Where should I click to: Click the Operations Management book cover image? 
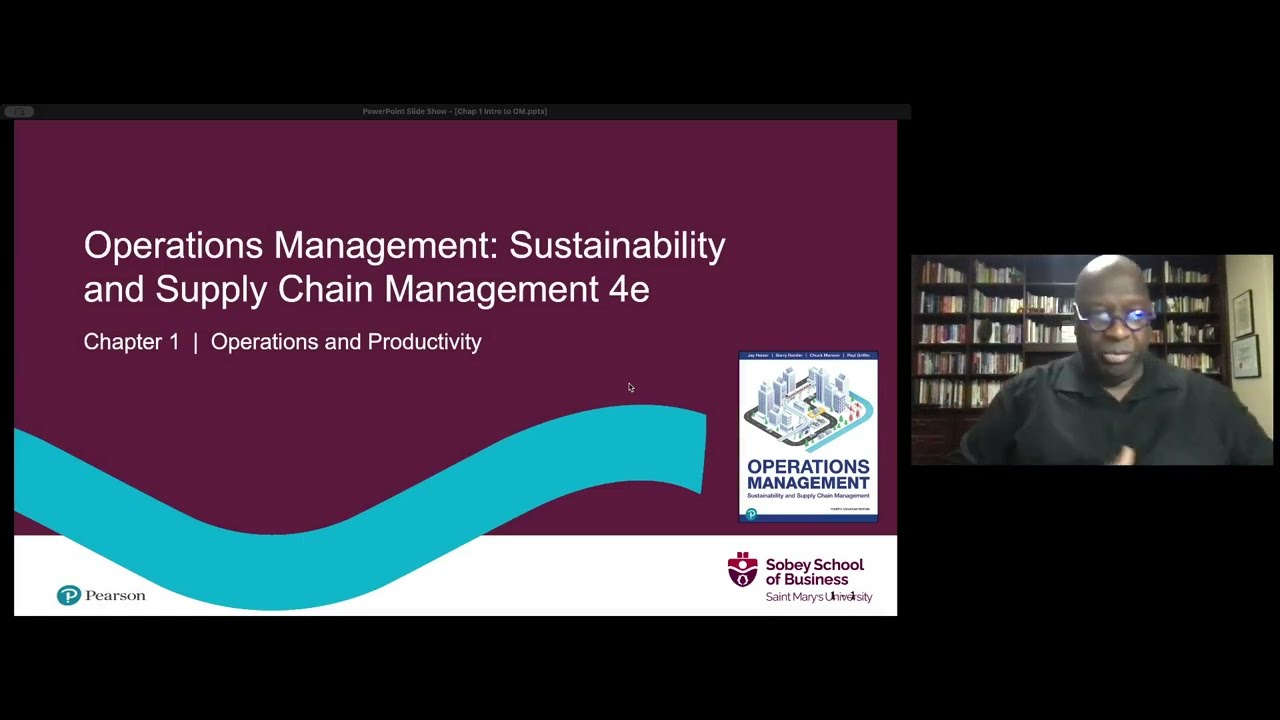(x=808, y=436)
